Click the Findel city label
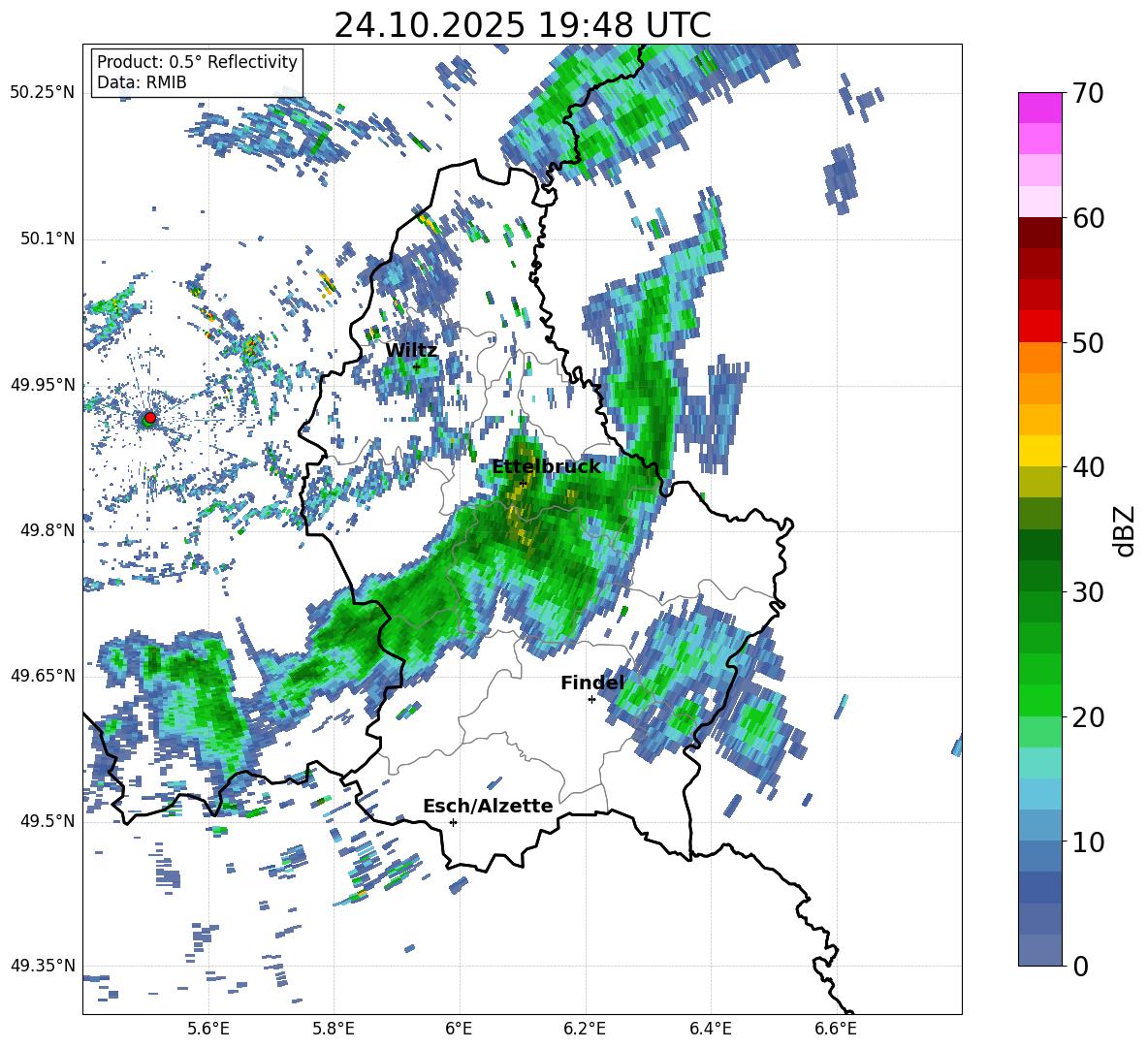This screenshot has height=1048, width=1148. [x=592, y=683]
